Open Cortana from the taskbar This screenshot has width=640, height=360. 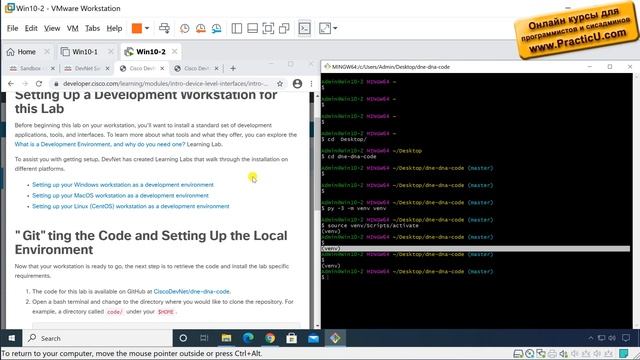point(183,338)
